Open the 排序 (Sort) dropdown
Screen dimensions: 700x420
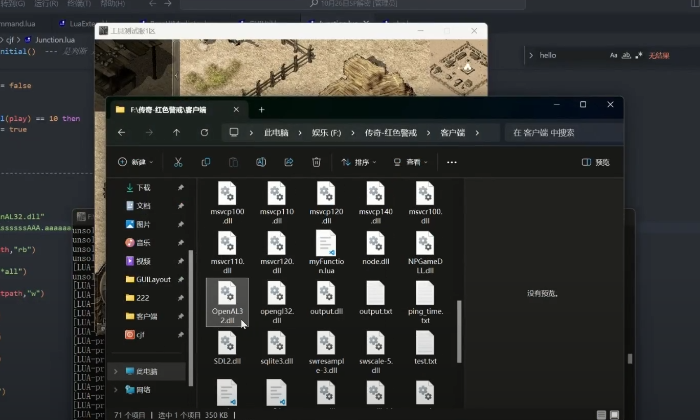coord(357,162)
